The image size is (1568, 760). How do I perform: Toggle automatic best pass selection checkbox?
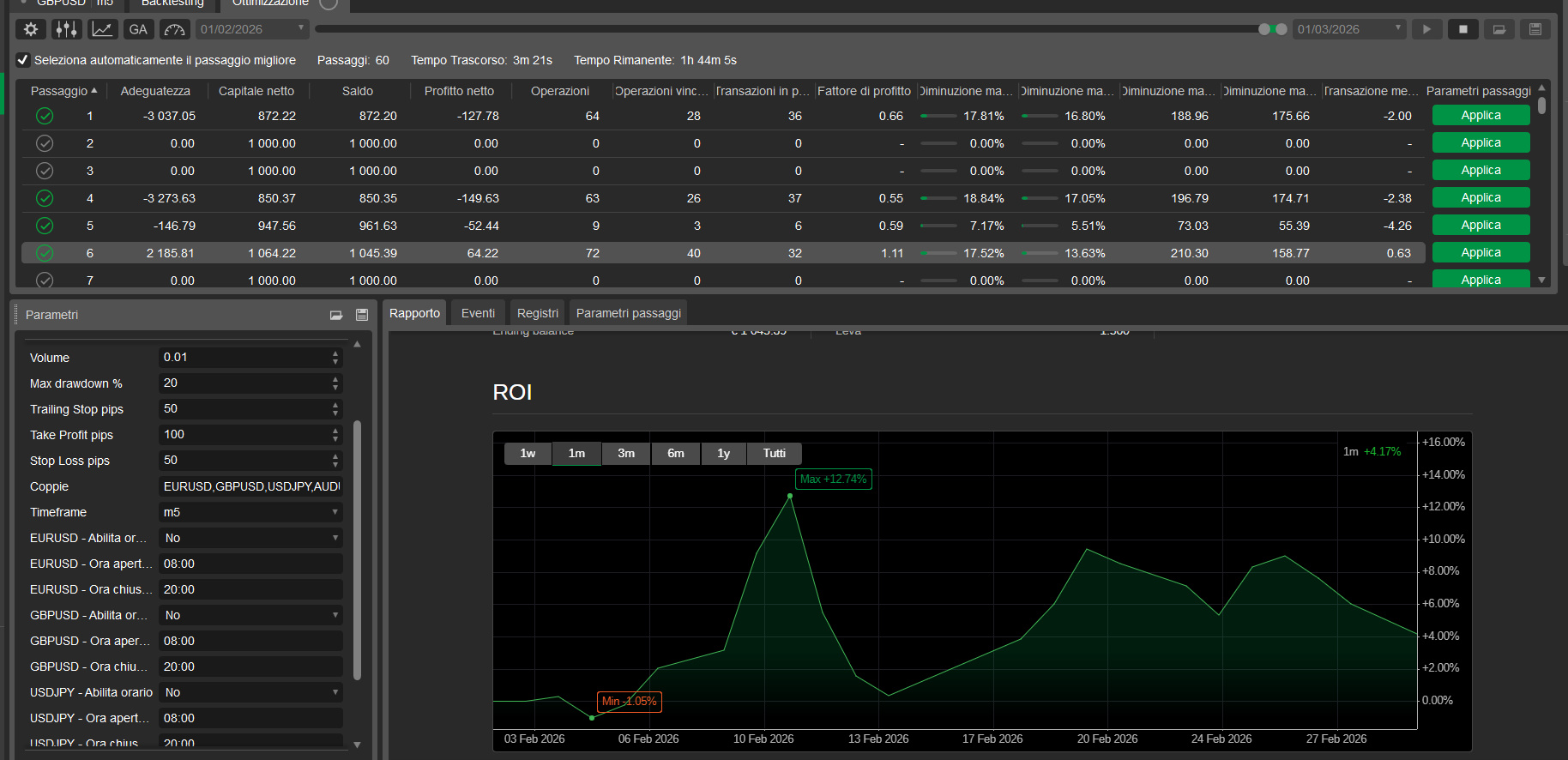(23, 60)
